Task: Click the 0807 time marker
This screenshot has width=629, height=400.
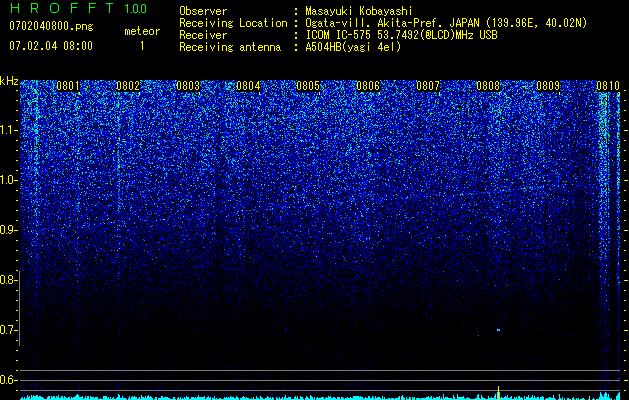Action: click(x=428, y=86)
